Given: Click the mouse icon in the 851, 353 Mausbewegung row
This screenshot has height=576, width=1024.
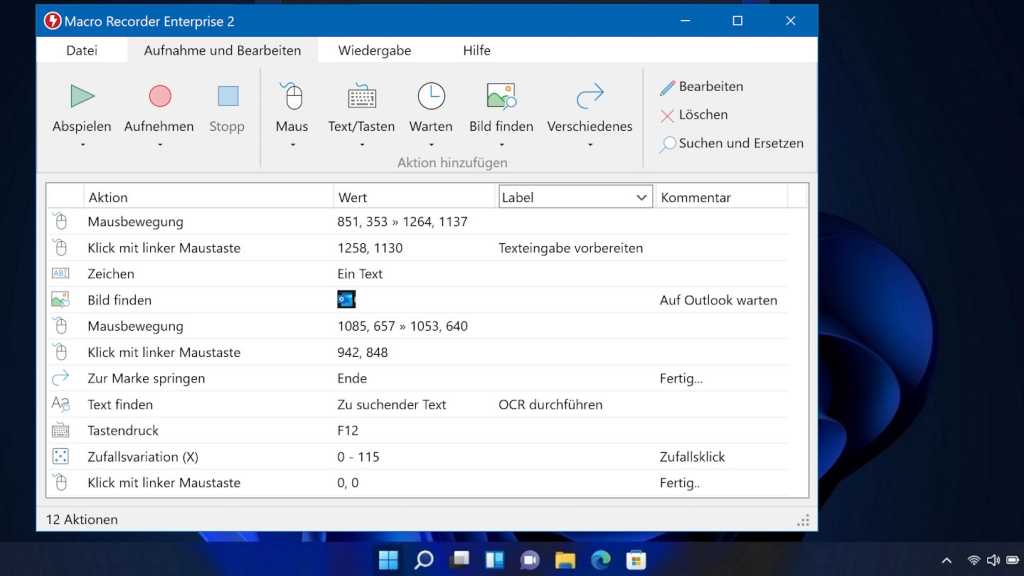Looking at the screenshot, I should click(60, 221).
